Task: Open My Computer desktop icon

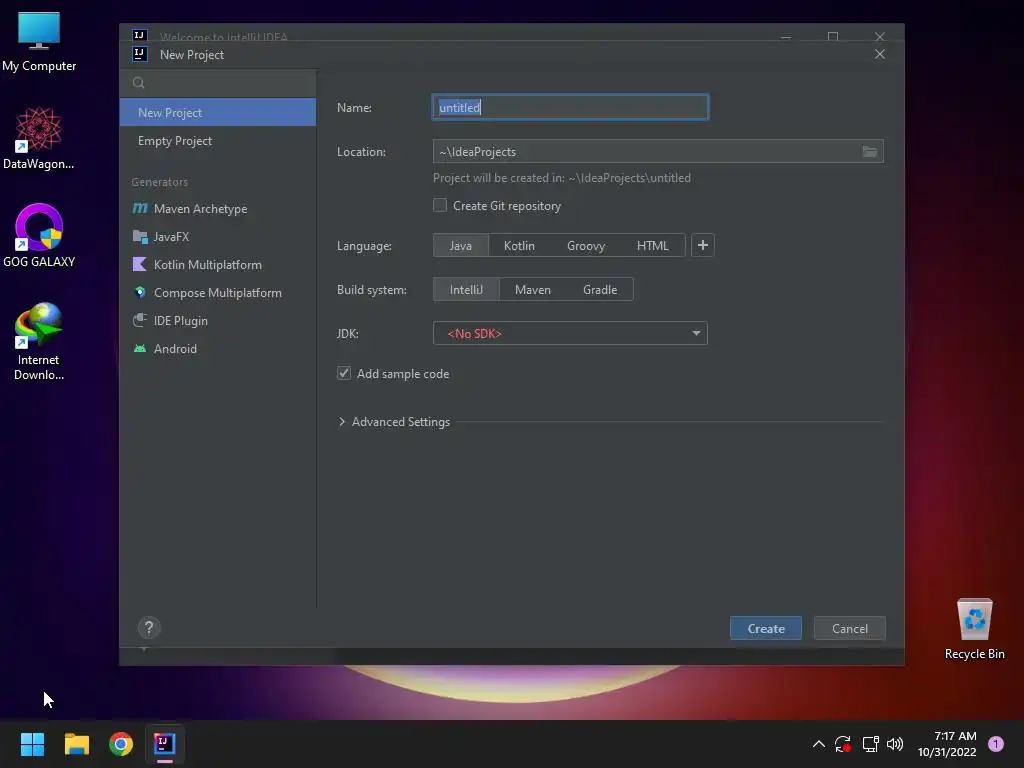Action: point(39,42)
